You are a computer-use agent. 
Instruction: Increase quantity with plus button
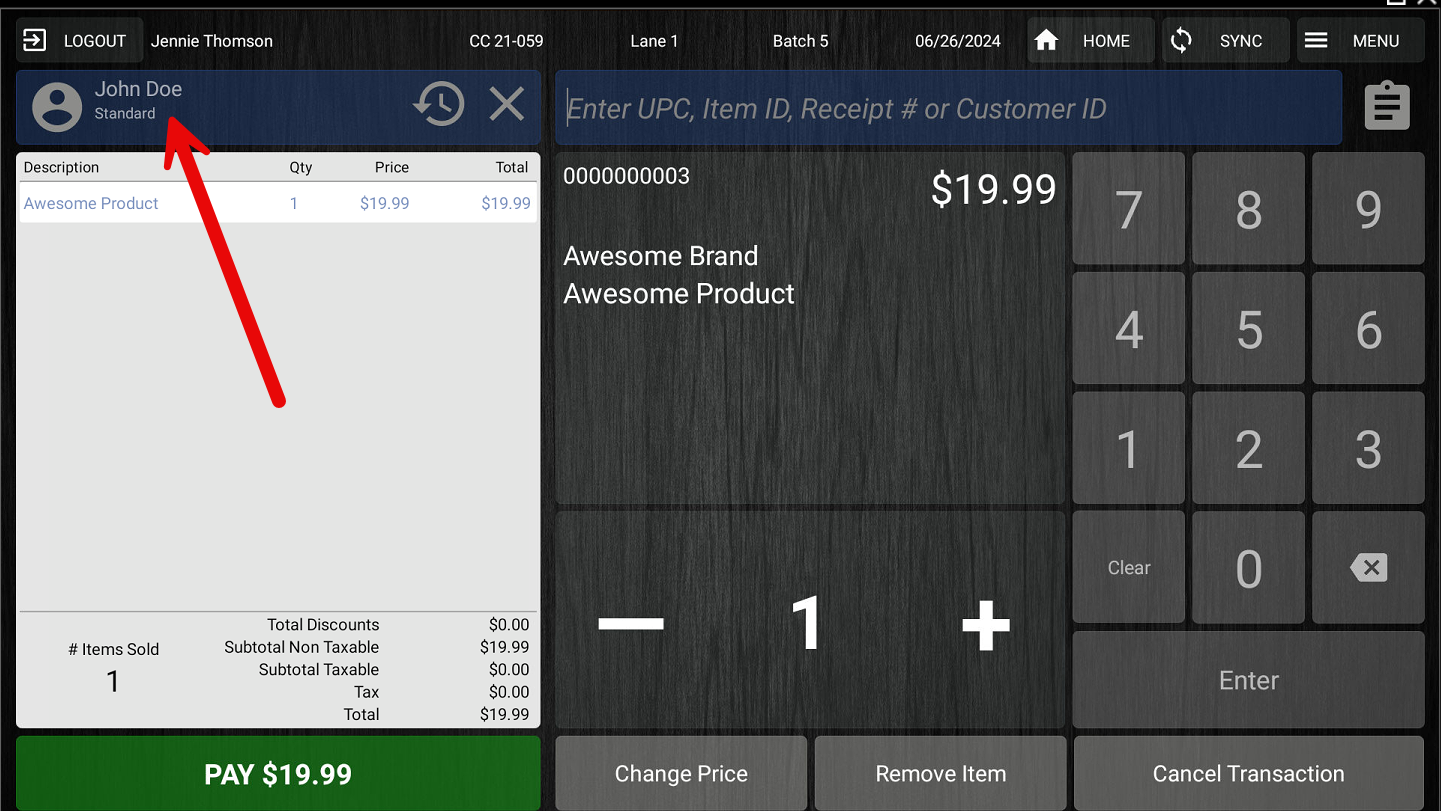click(985, 624)
